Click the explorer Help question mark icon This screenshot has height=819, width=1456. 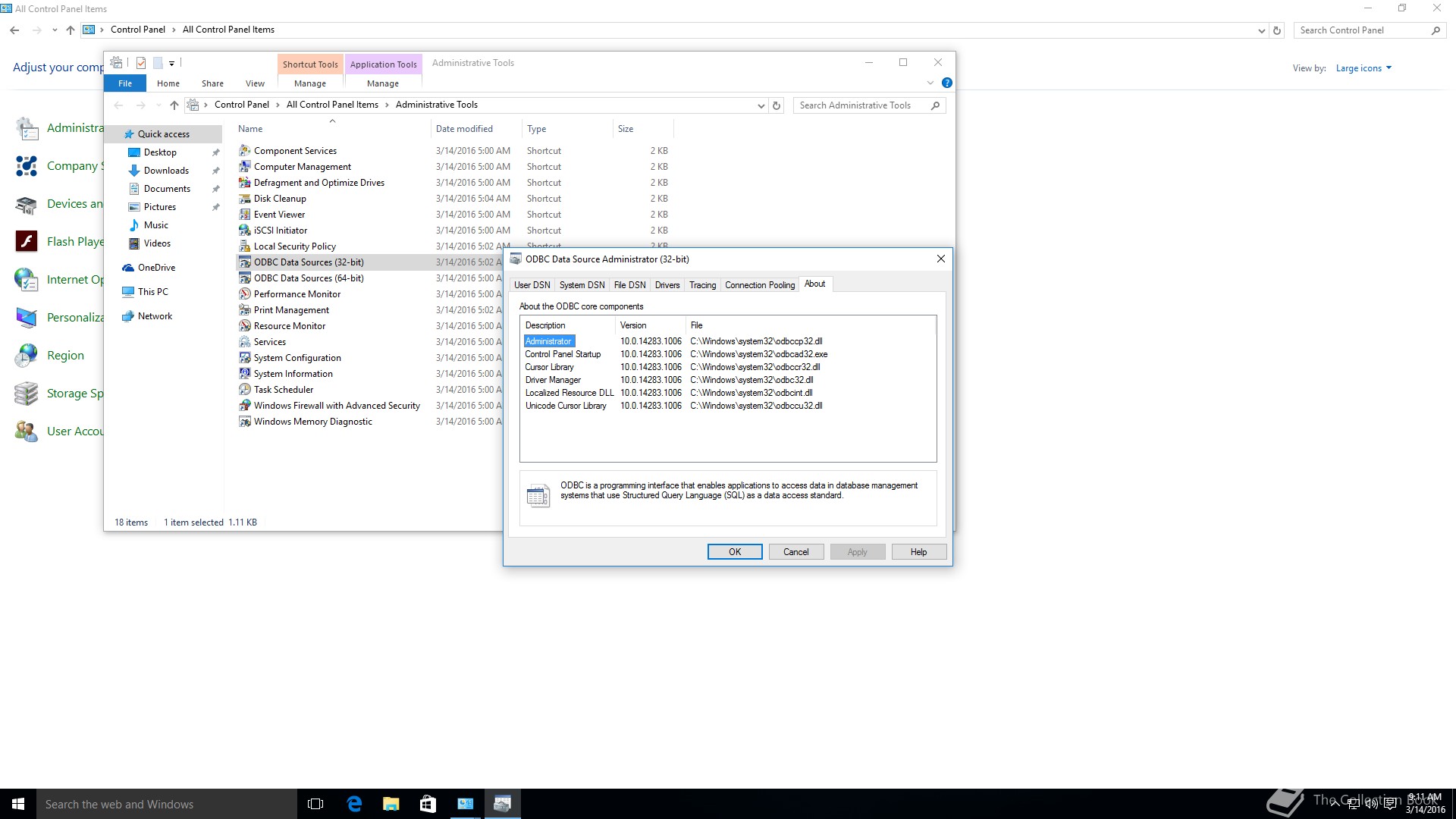click(x=946, y=83)
